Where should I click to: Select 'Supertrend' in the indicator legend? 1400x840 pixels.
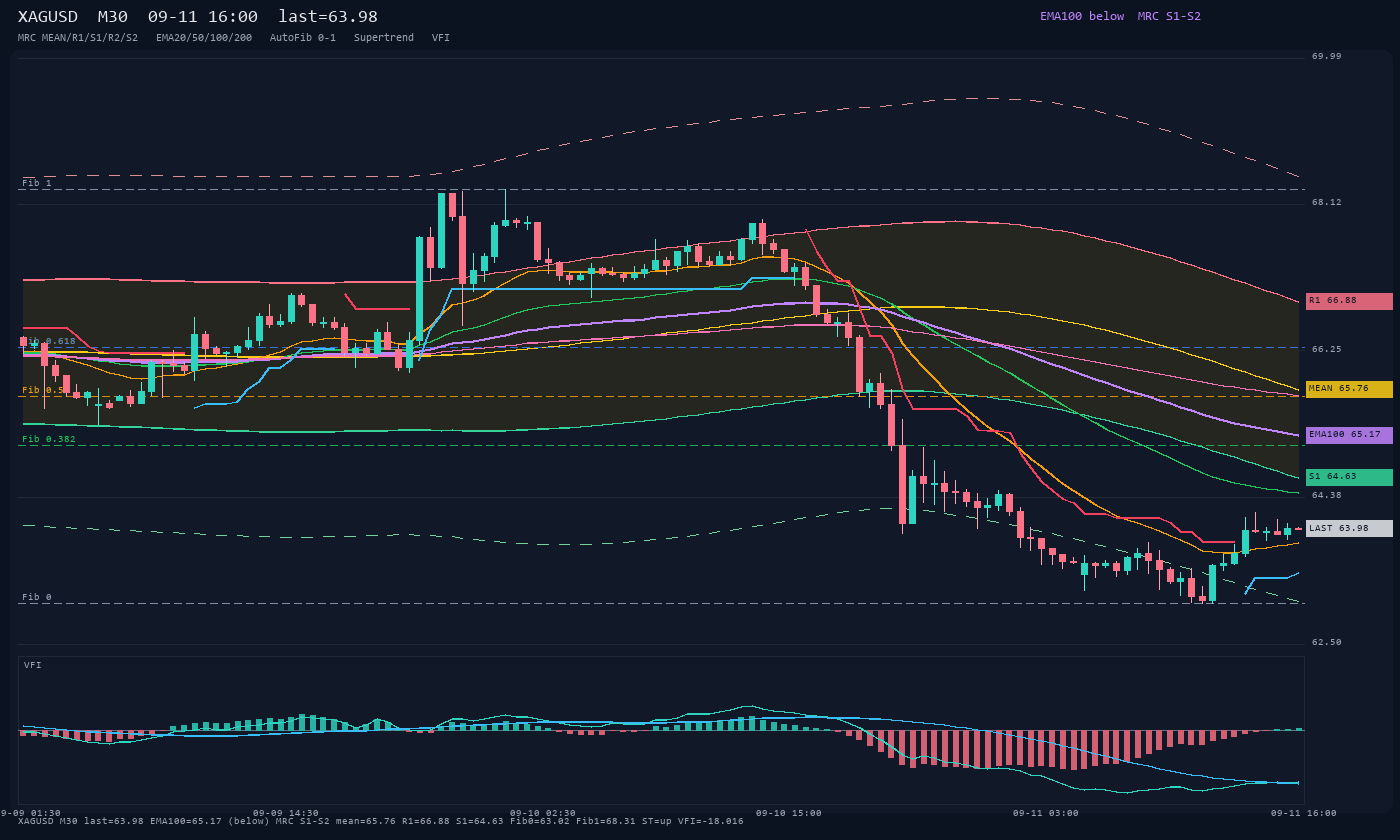384,37
